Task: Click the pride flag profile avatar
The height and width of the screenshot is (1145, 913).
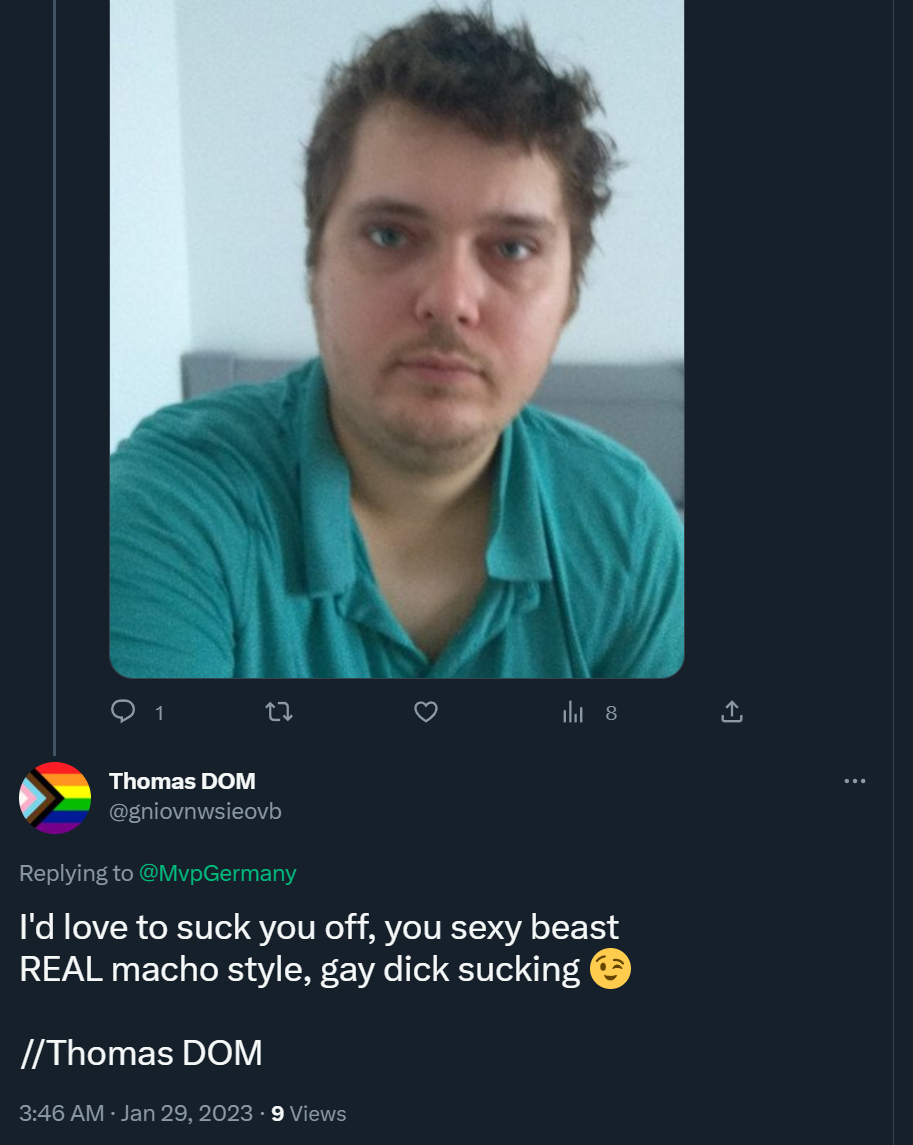Action: [x=55, y=798]
